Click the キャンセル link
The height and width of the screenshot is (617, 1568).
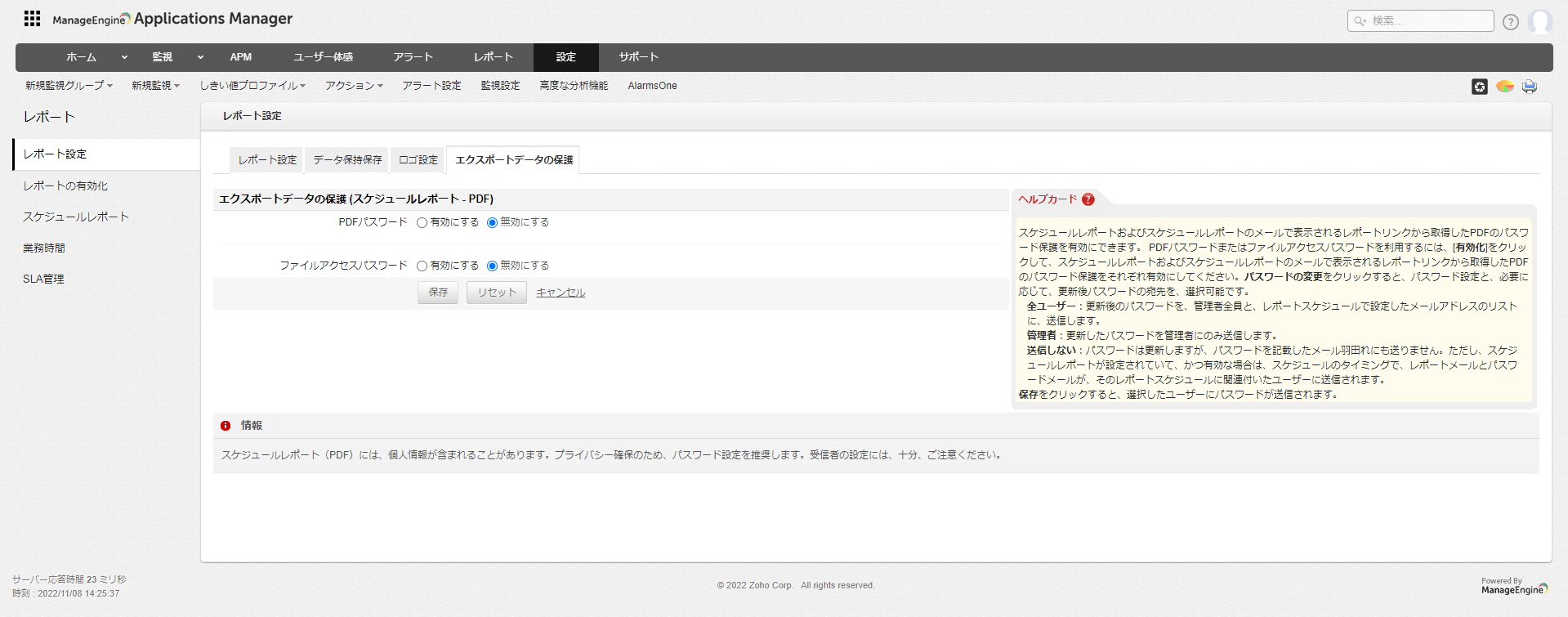(x=561, y=293)
